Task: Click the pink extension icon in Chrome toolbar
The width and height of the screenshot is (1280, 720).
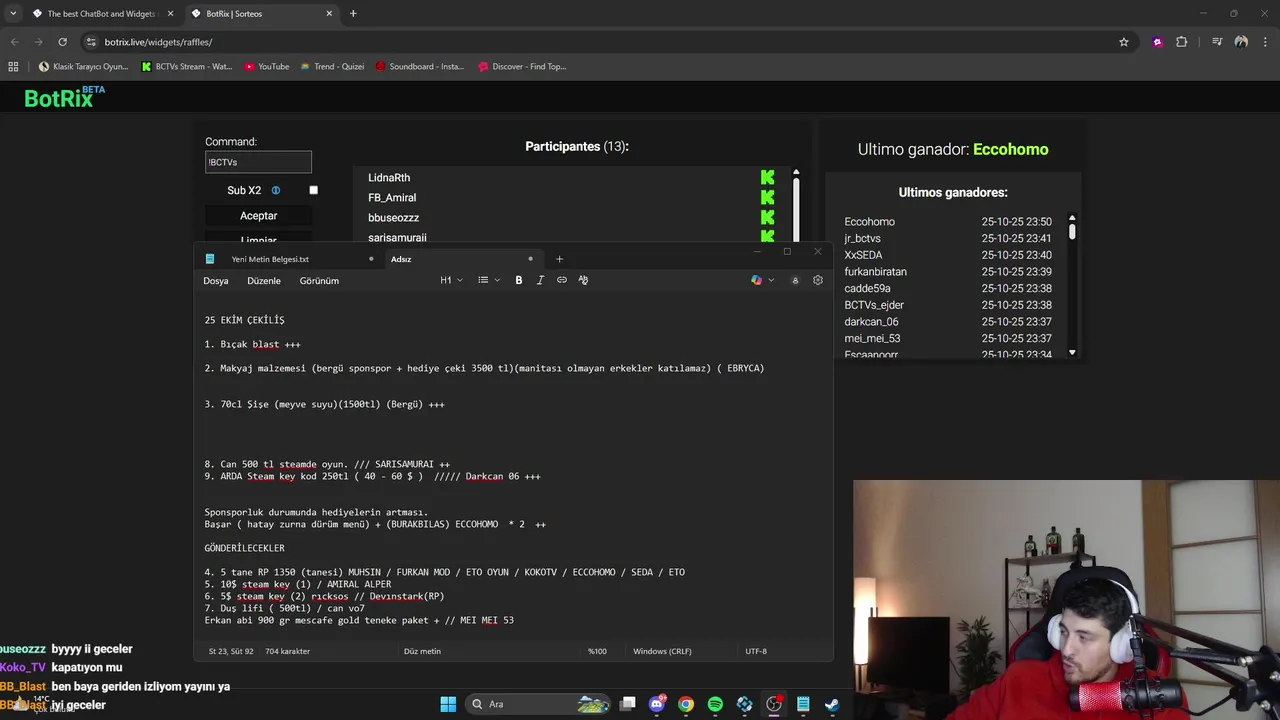Action: 1158,42
